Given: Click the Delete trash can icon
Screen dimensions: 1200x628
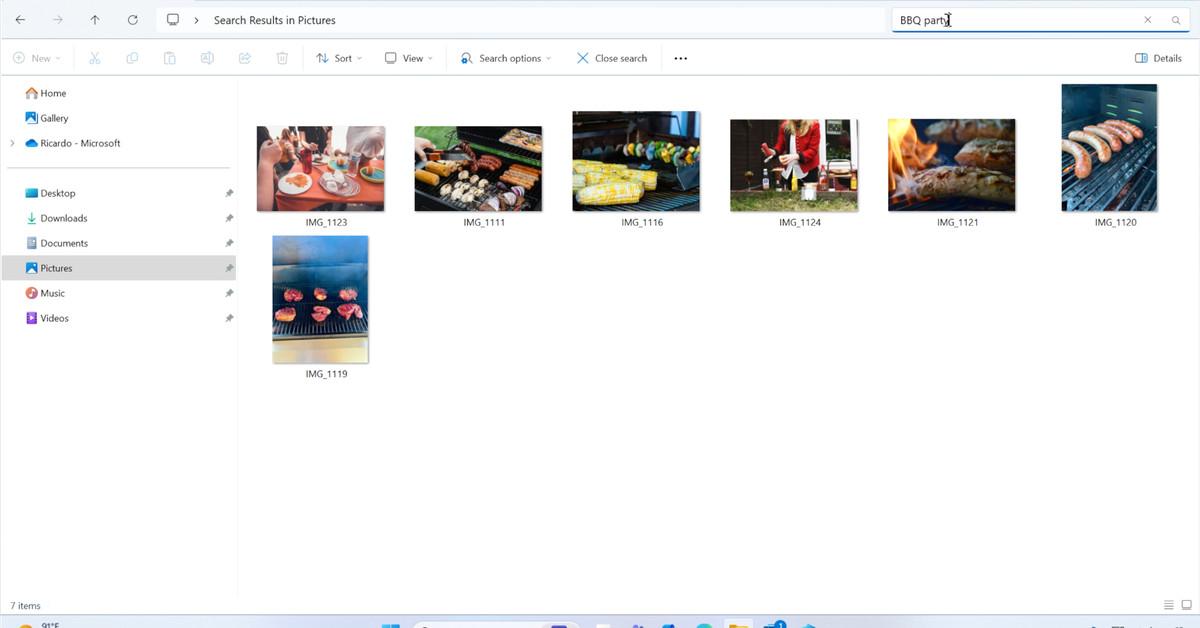Looking at the screenshot, I should click(282, 58).
